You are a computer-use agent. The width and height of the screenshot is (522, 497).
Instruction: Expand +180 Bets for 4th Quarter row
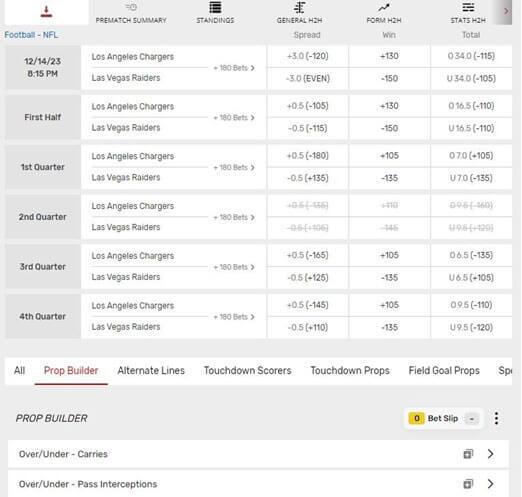point(234,317)
